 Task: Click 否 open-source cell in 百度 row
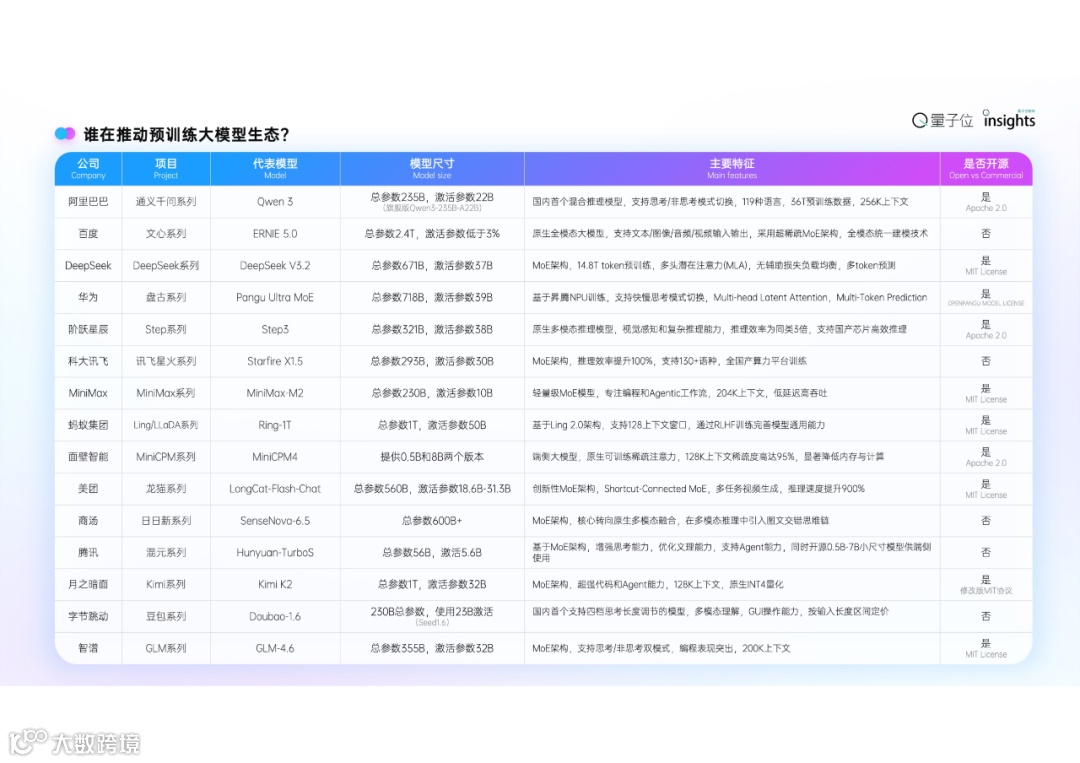coord(986,233)
